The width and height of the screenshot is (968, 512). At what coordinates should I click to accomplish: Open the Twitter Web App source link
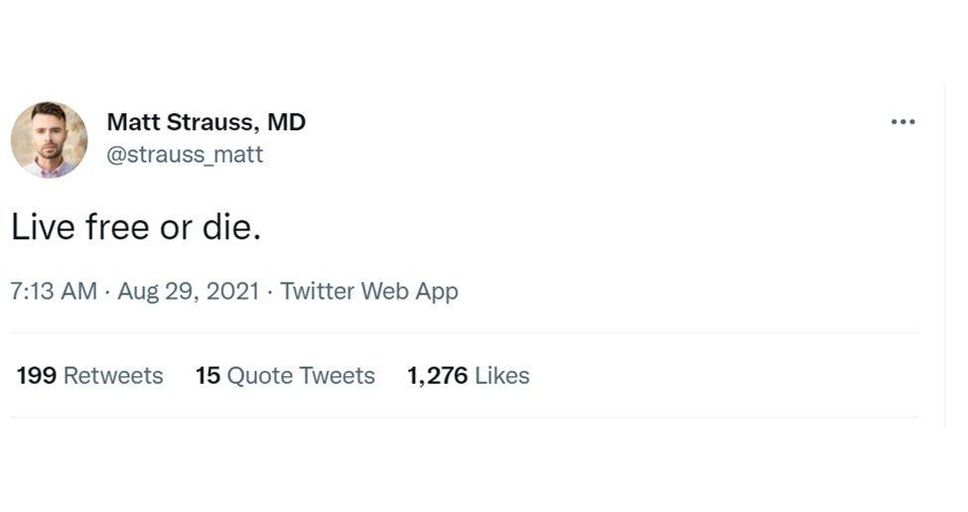(x=369, y=291)
